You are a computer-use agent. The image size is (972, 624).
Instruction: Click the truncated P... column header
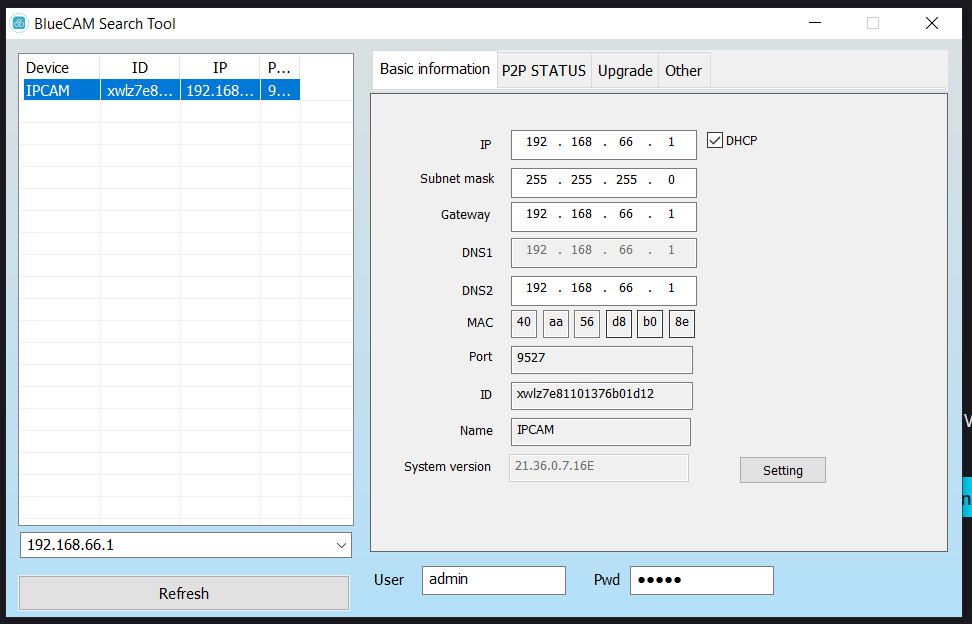(280, 68)
